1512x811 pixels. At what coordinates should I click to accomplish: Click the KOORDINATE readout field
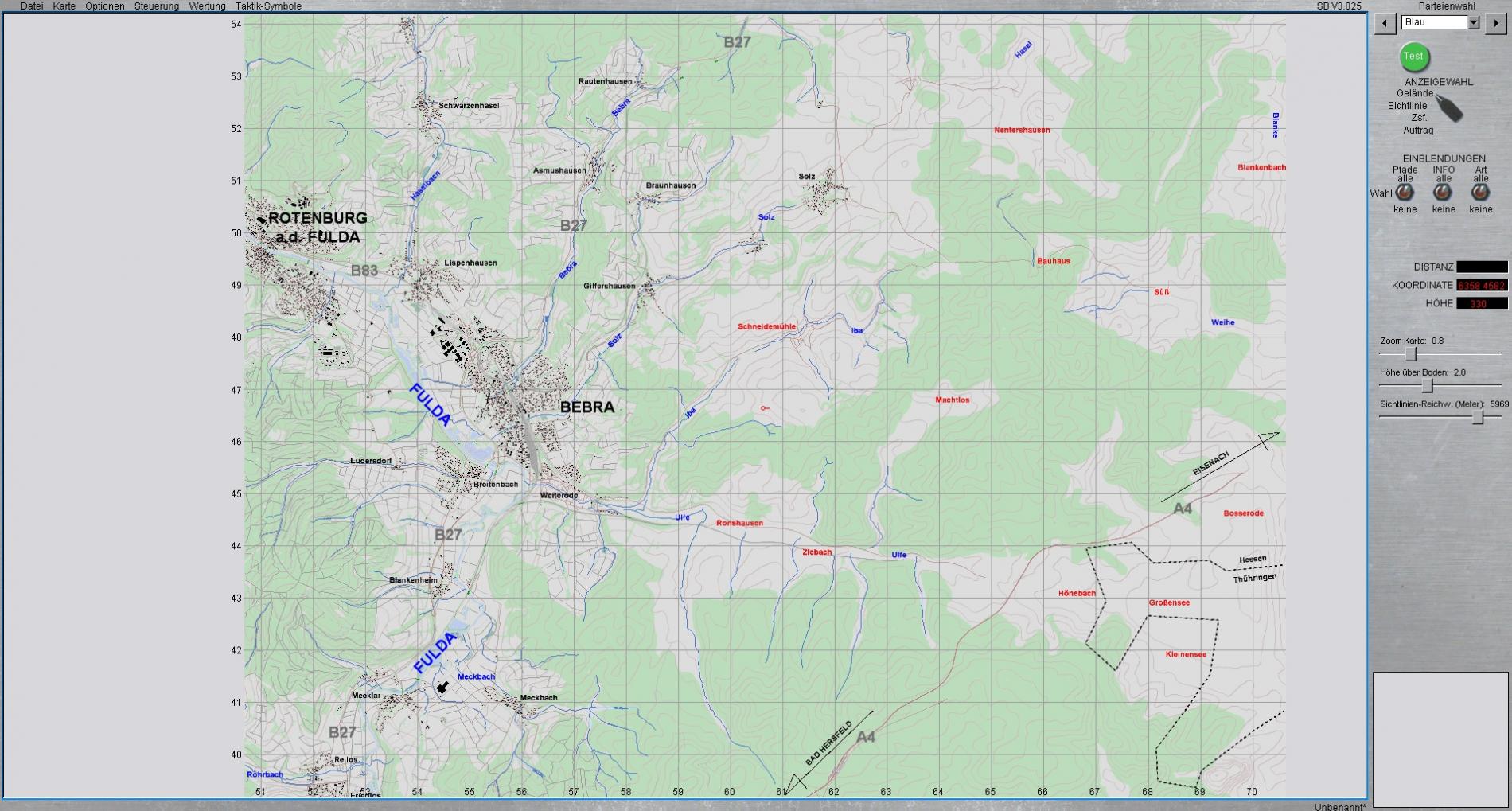click(1481, 285)
